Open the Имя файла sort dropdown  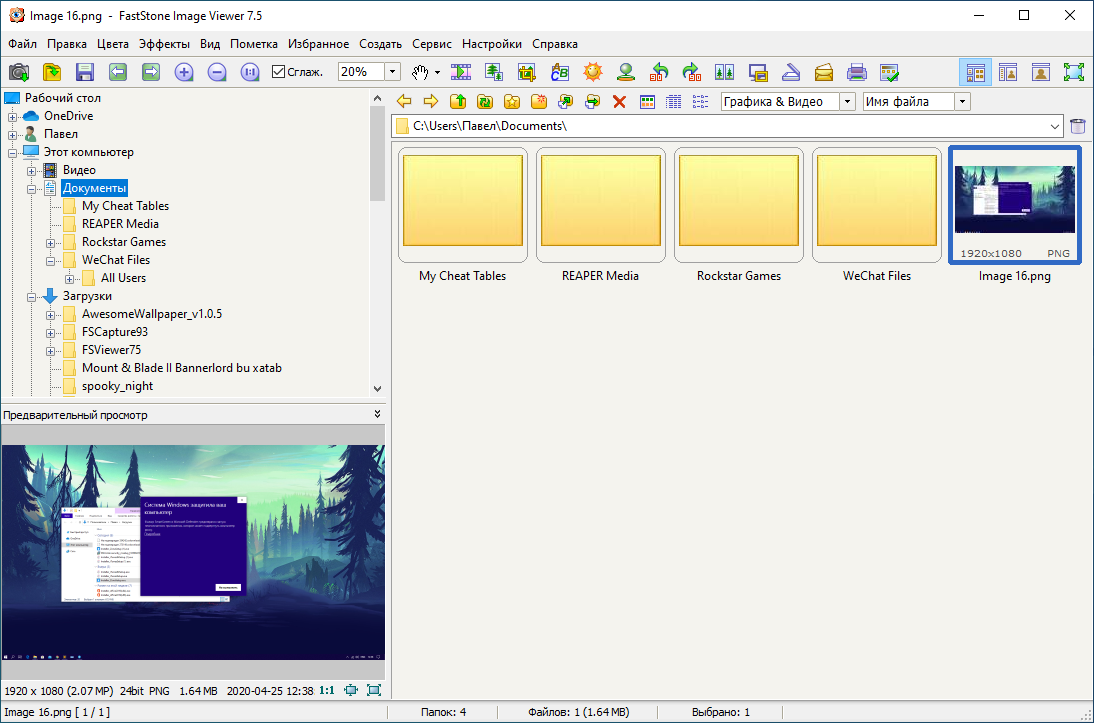coord(962,102)
